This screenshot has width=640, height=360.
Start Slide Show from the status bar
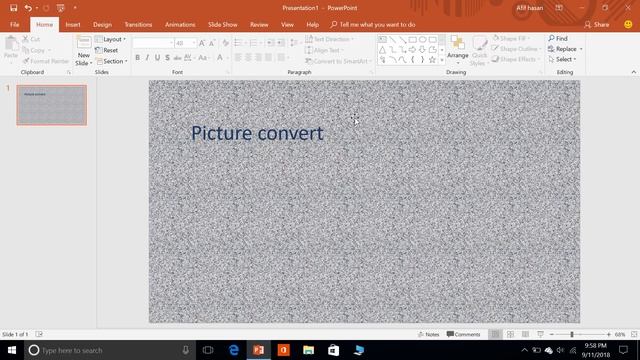point(540,334)
